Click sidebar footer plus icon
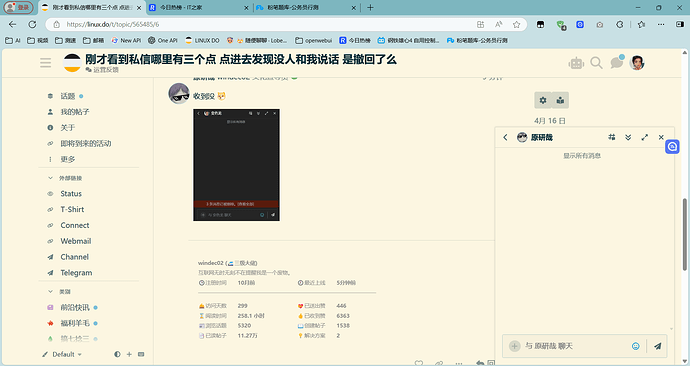 (129, 354)
